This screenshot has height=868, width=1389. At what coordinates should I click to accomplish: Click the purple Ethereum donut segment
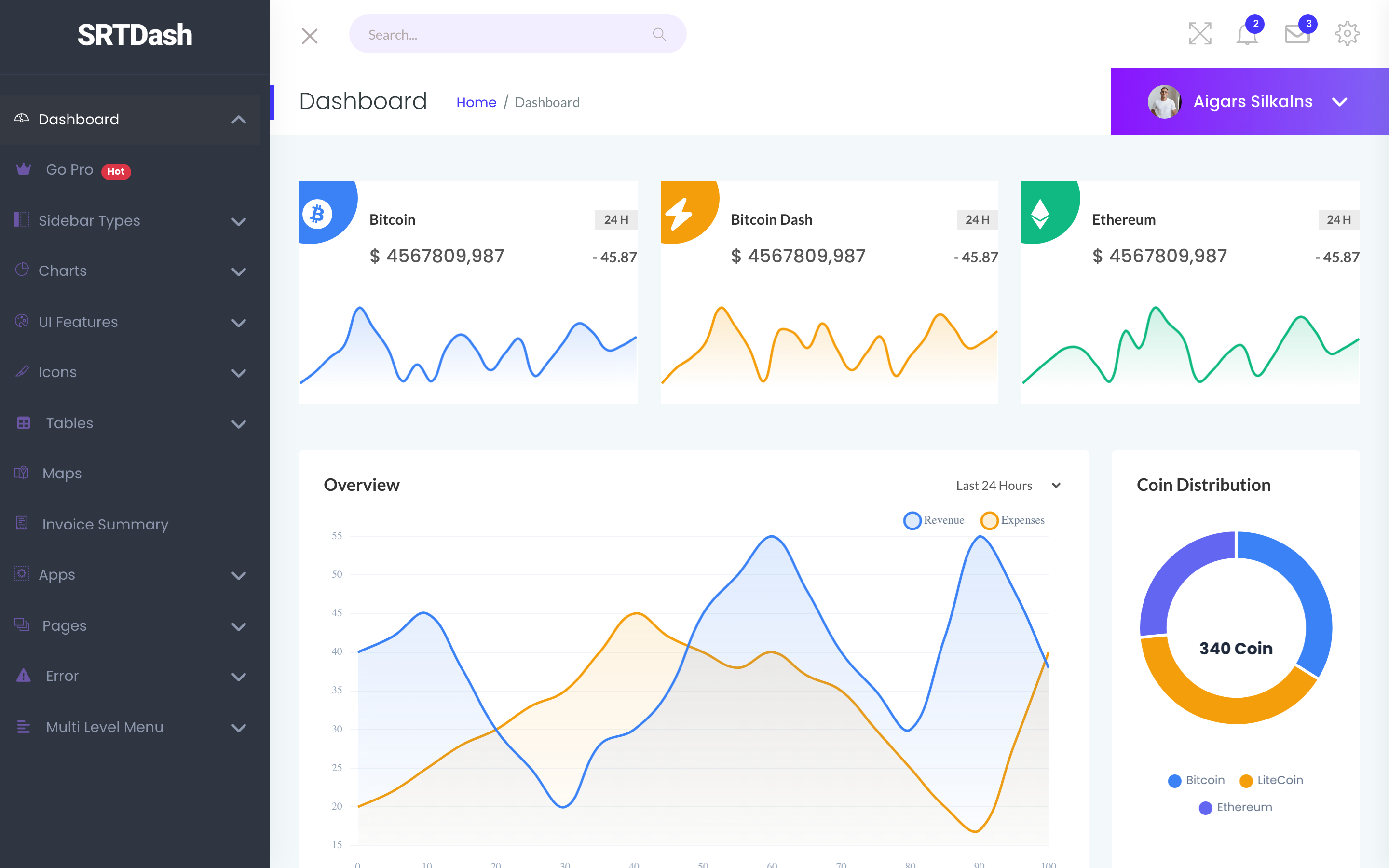pyautogui.click(x=1171, y=577)
